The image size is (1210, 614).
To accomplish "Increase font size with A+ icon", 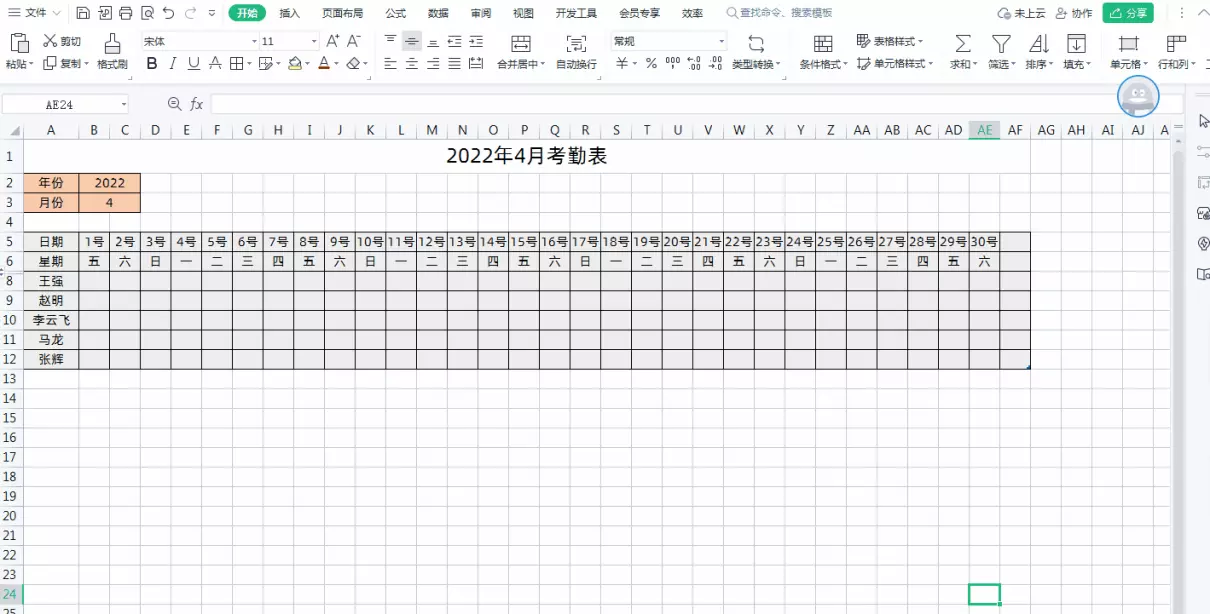I will tap(333, 41).
